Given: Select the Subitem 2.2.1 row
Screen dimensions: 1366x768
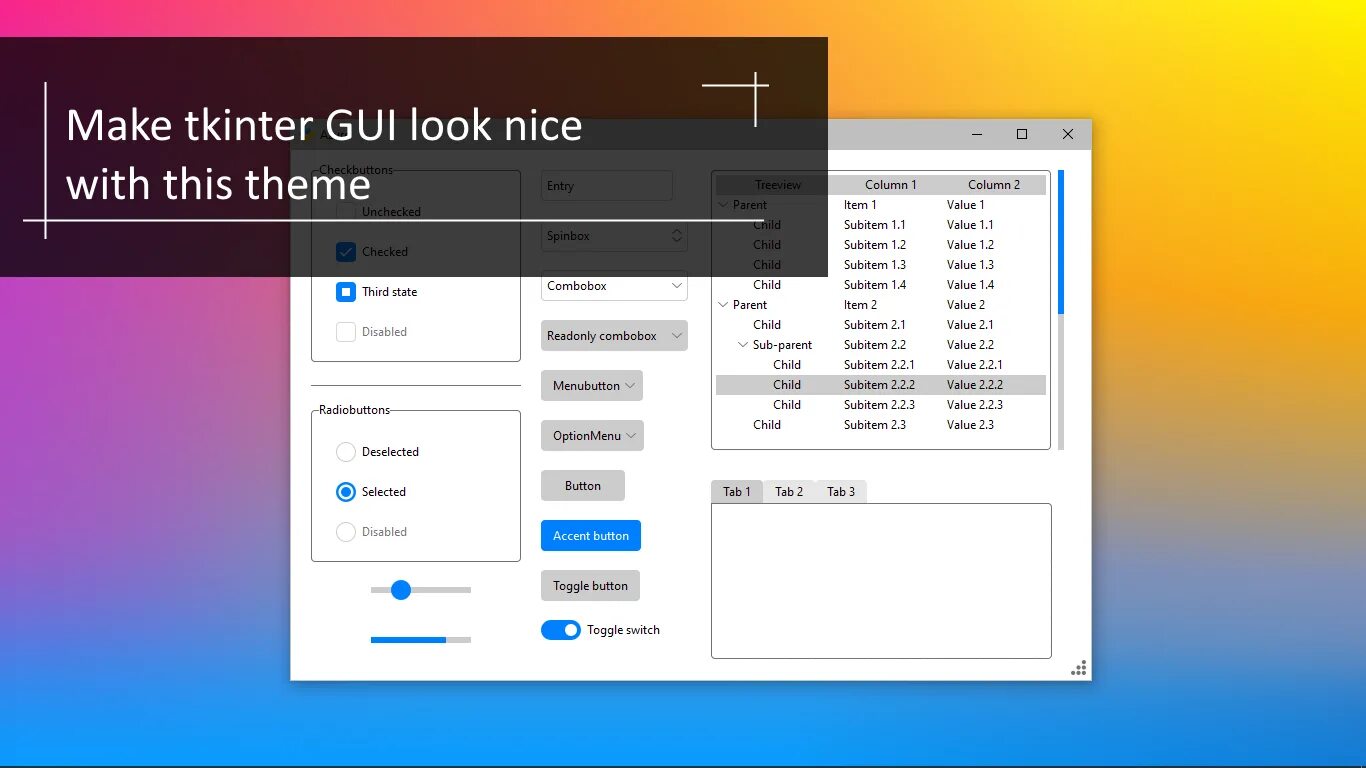Looking at the screenshot, I should [881, 365].
